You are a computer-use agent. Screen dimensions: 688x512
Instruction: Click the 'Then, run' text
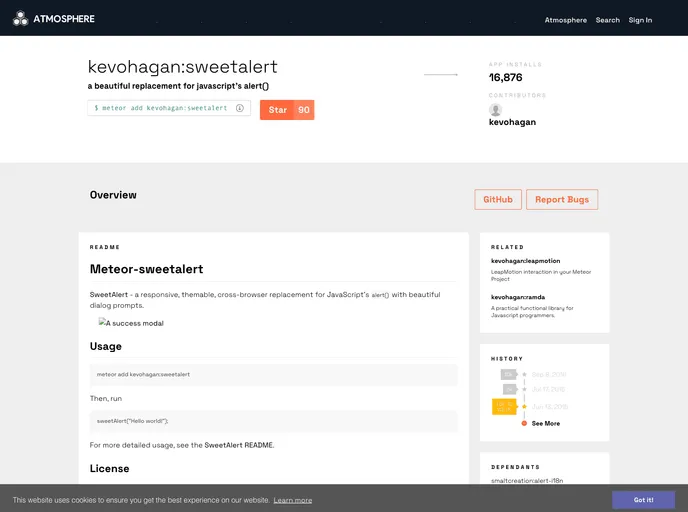tap(106, 398)
